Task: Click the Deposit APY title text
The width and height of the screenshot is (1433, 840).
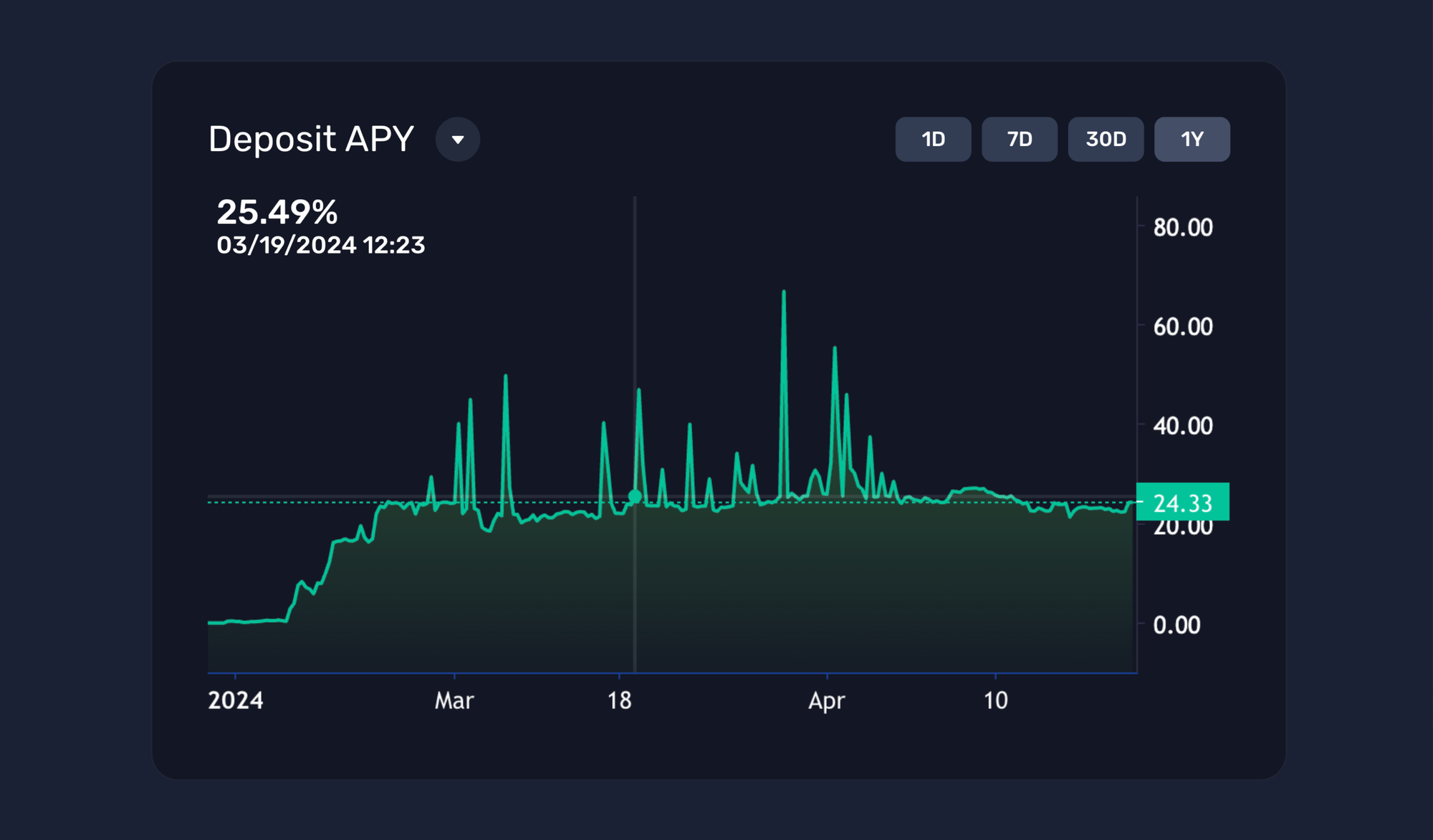Action: 311,139
